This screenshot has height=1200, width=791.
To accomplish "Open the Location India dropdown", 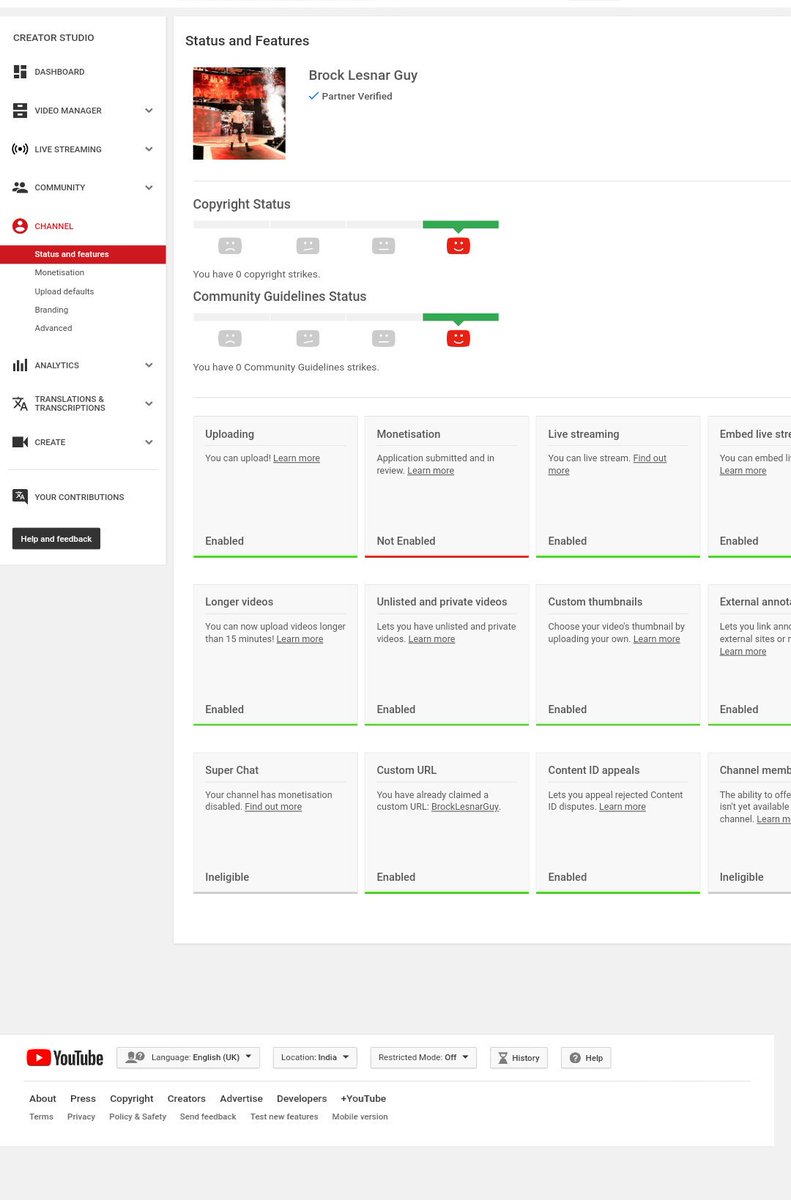I will [x=315, y=1058].
